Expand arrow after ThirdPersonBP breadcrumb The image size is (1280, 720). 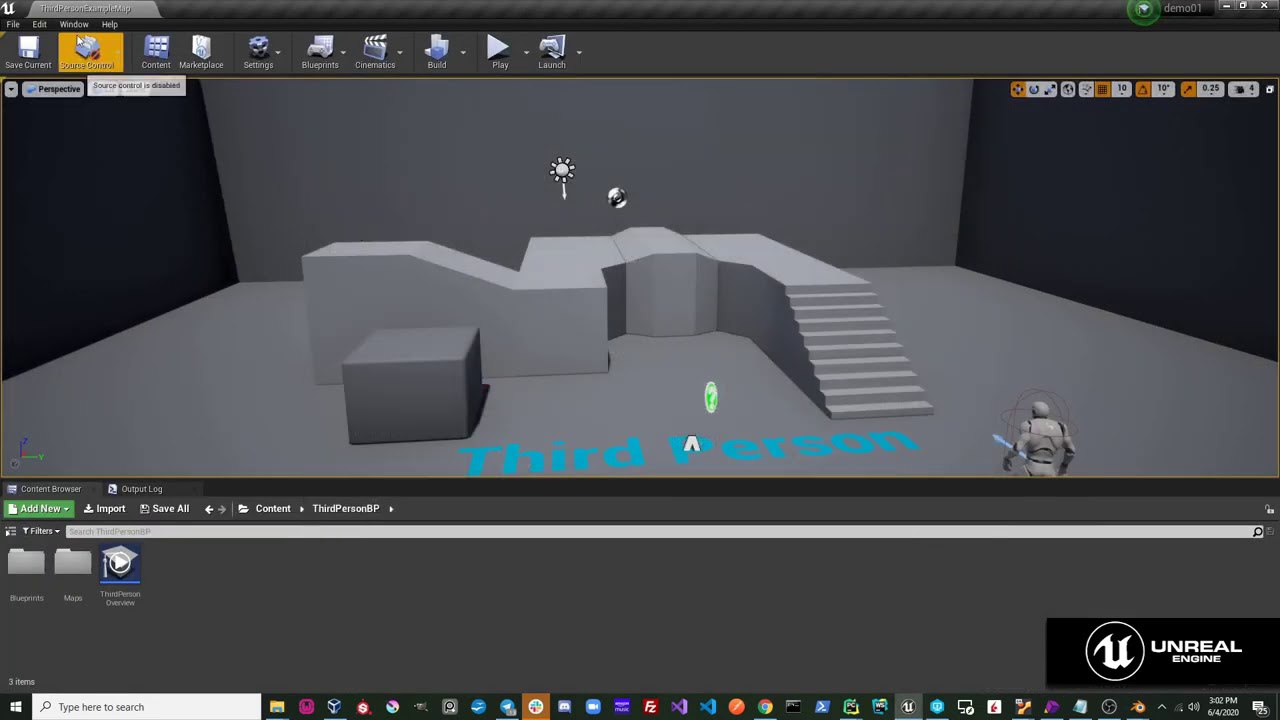coord(391,509)
